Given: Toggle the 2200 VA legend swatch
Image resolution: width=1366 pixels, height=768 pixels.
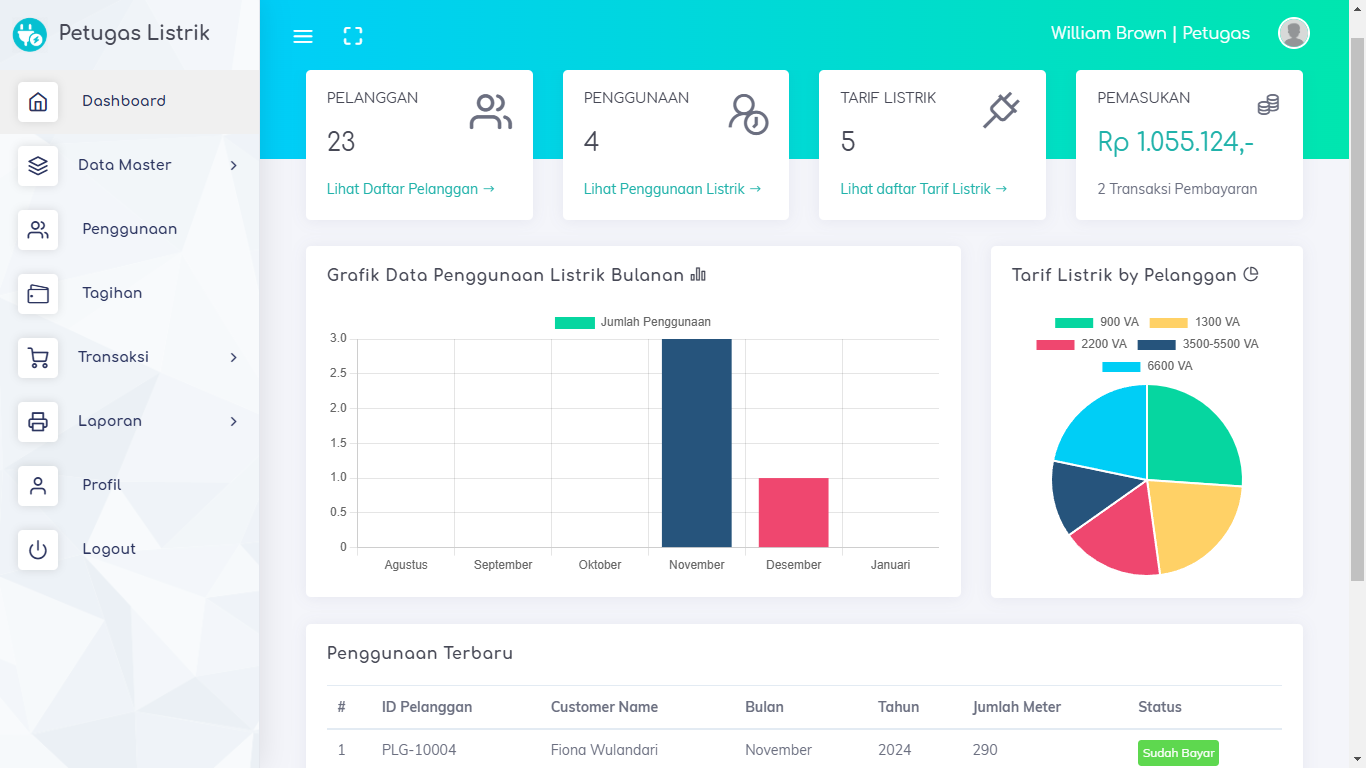Looking at the screenshot, I should (1055, 344).
